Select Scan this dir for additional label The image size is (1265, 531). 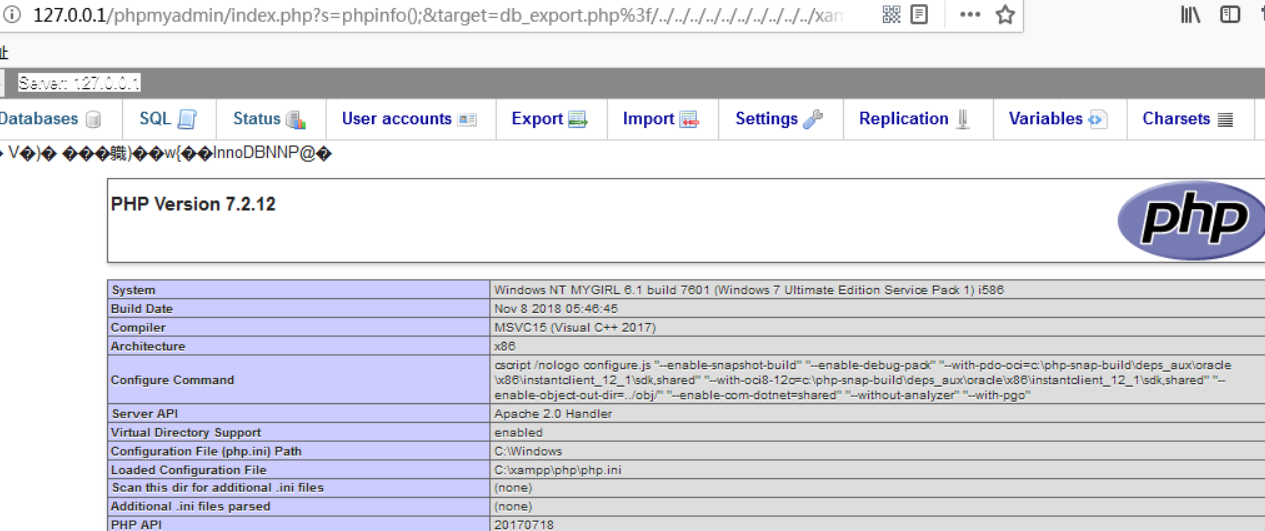click(x=217, y=488)
